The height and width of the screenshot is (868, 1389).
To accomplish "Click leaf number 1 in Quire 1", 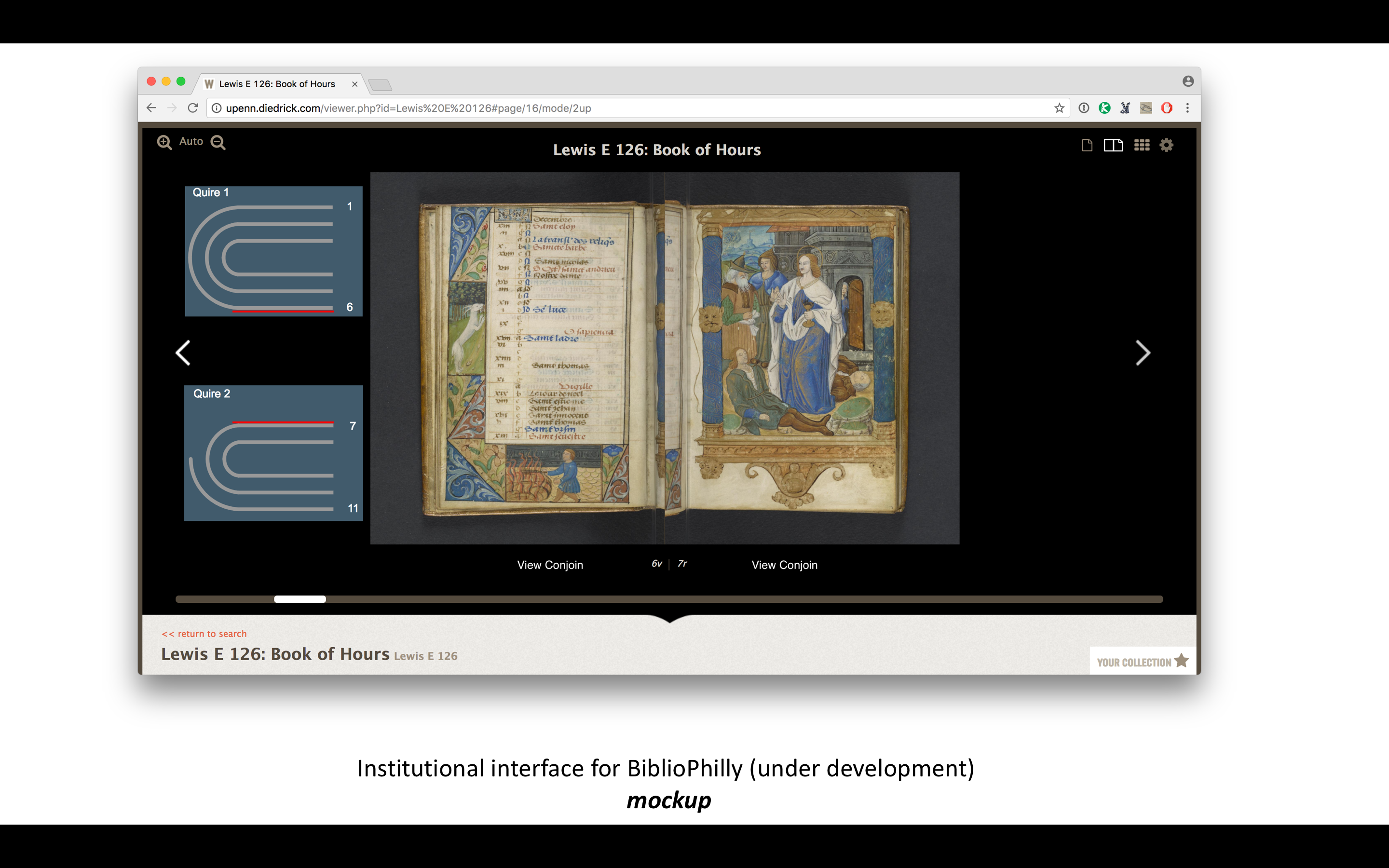I will click(x=350, y=206).
